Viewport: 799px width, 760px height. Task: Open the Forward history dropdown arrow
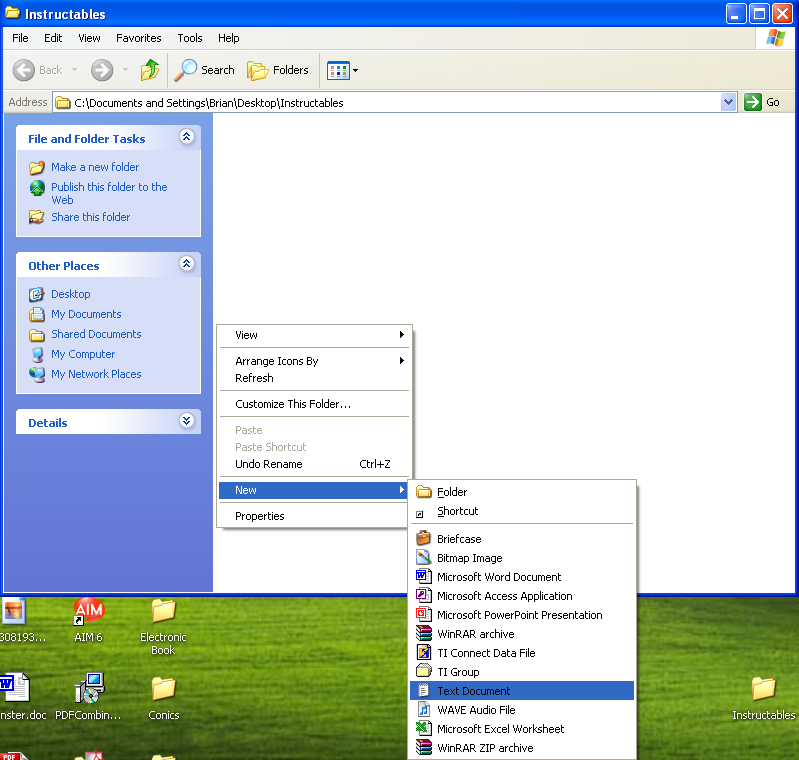coord(125,70)
